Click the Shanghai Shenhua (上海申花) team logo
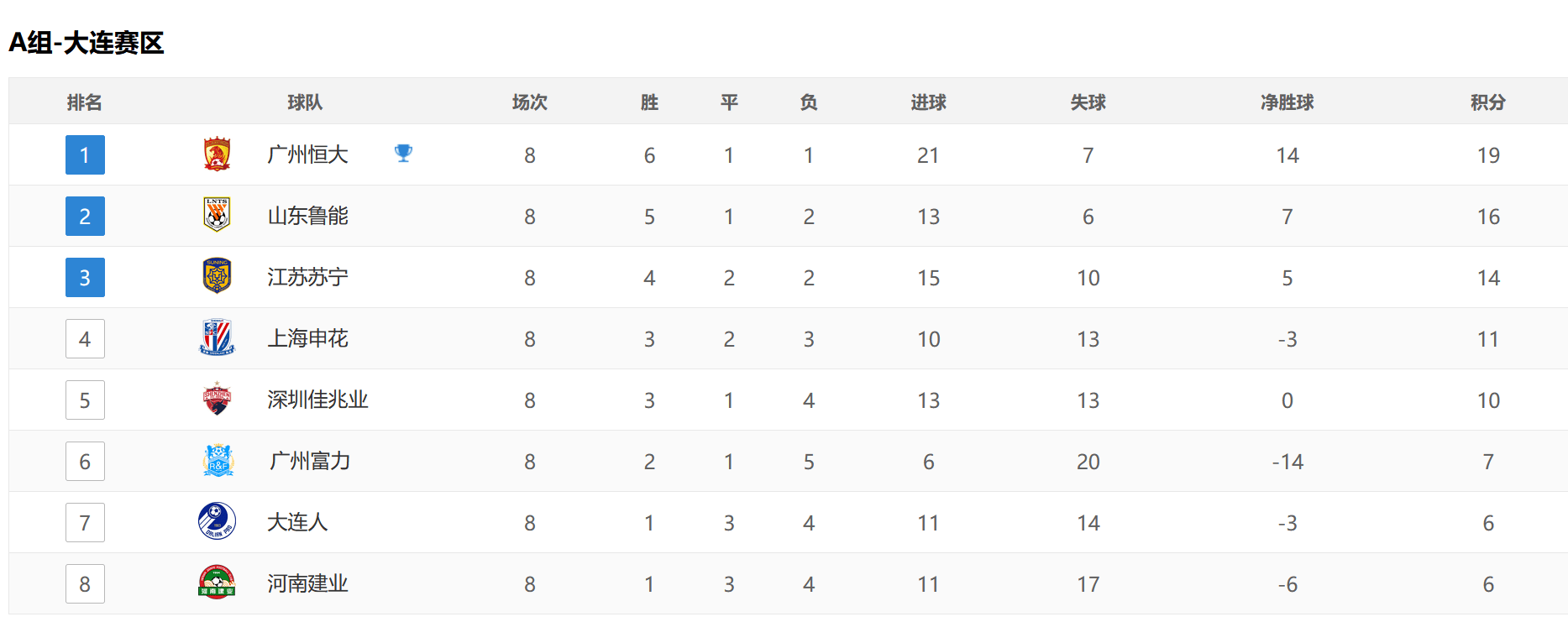The height and width of the screenshot is (622, 1568). [217, 337]
